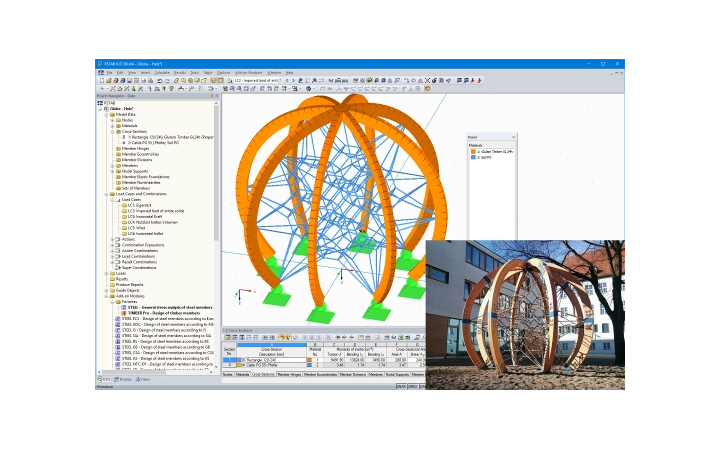720x450 pixels.
Task: Open the Help menu
Action: tap(289, 73)
